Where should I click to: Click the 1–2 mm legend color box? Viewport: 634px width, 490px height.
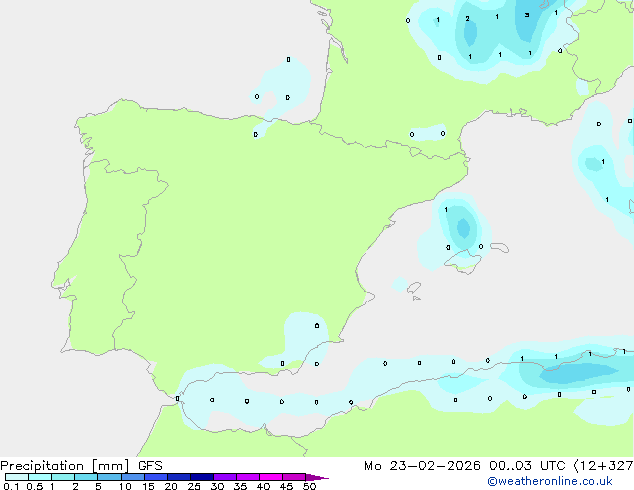coord(63,477)
